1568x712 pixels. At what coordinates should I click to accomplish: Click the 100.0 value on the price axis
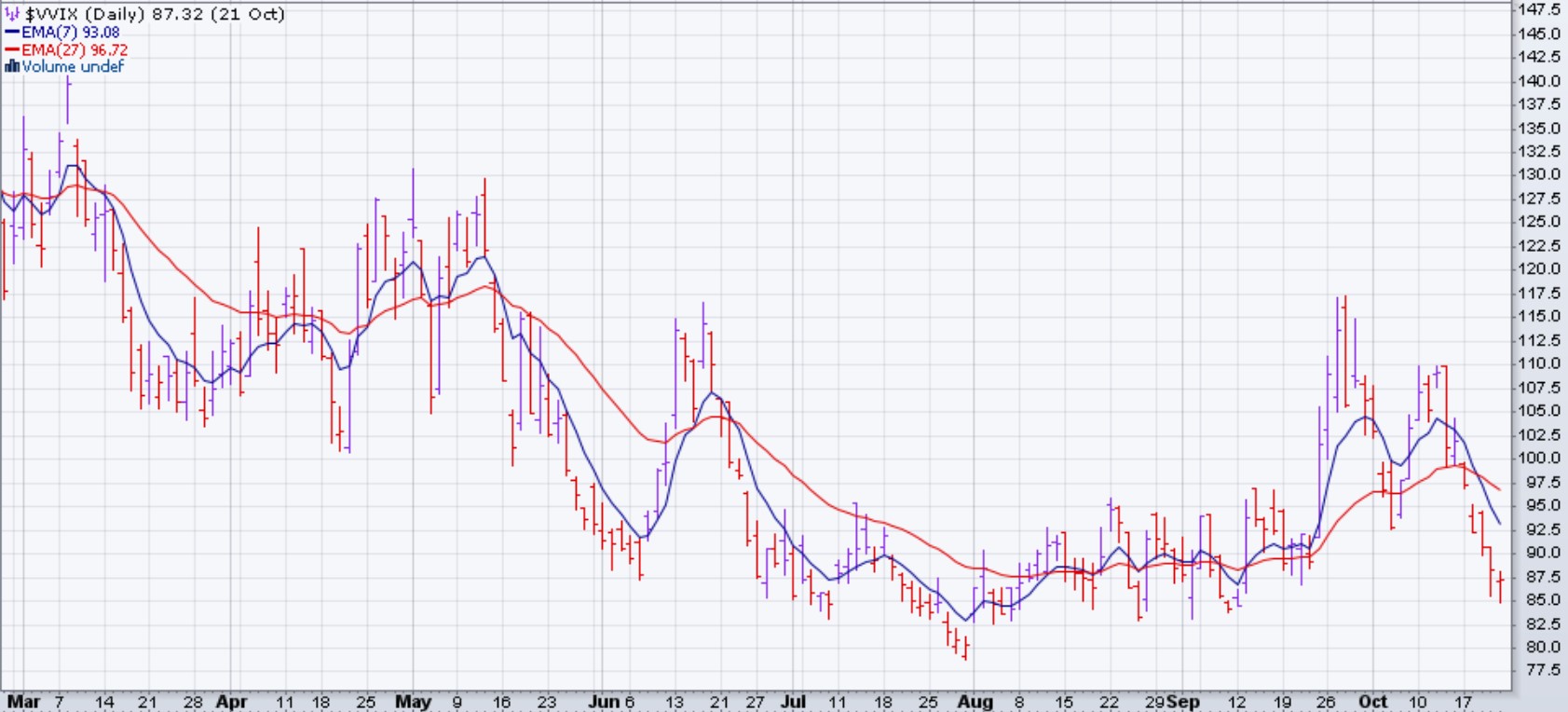(1538, 458)
